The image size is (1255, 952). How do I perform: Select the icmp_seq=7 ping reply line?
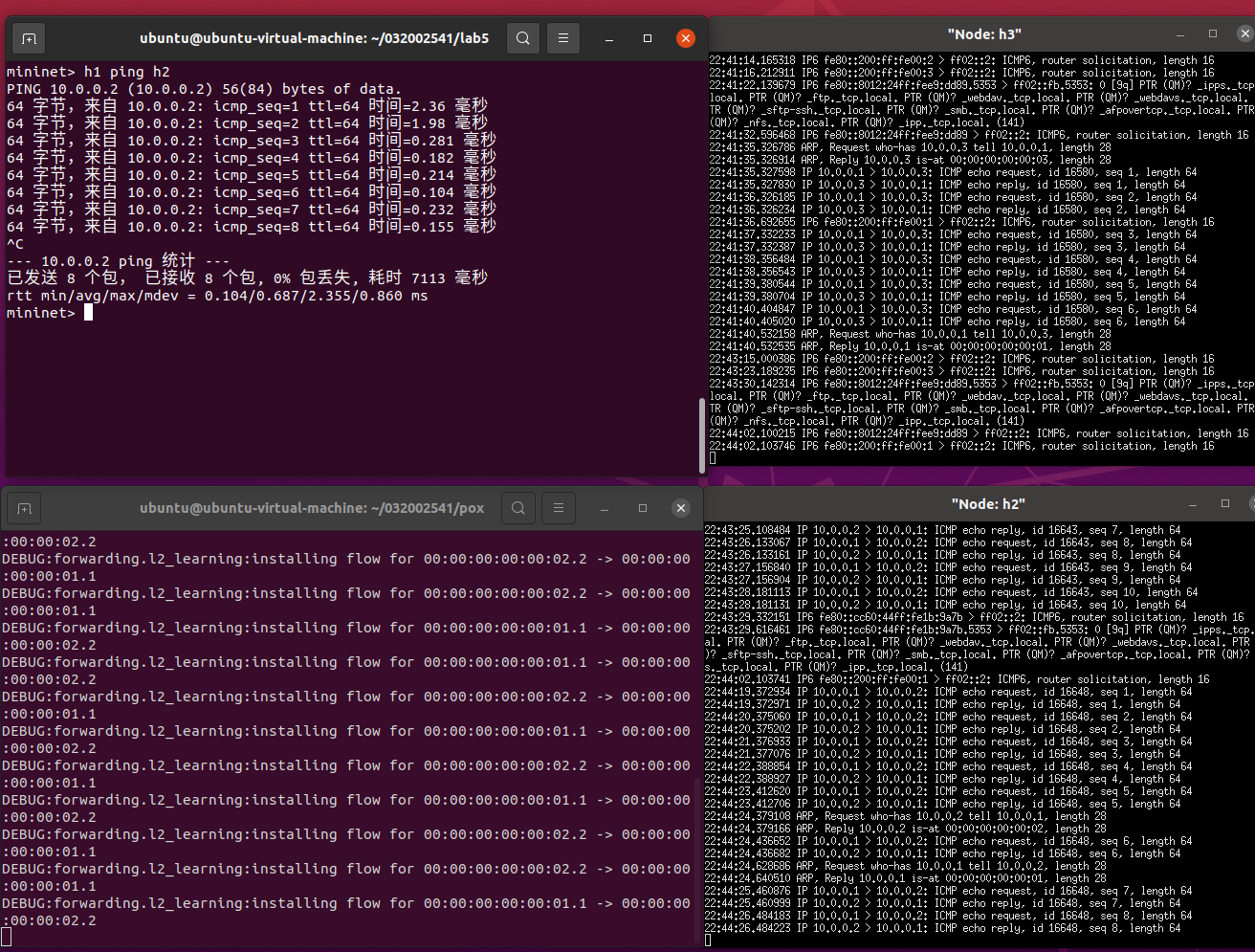pyautogui.click(x=252, y=210)
